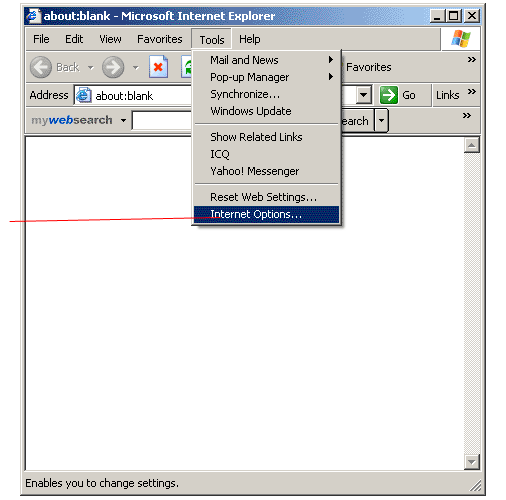The image size is (506, 500).
Task: Click the IE icon in title bar
Action: [34, 16]
